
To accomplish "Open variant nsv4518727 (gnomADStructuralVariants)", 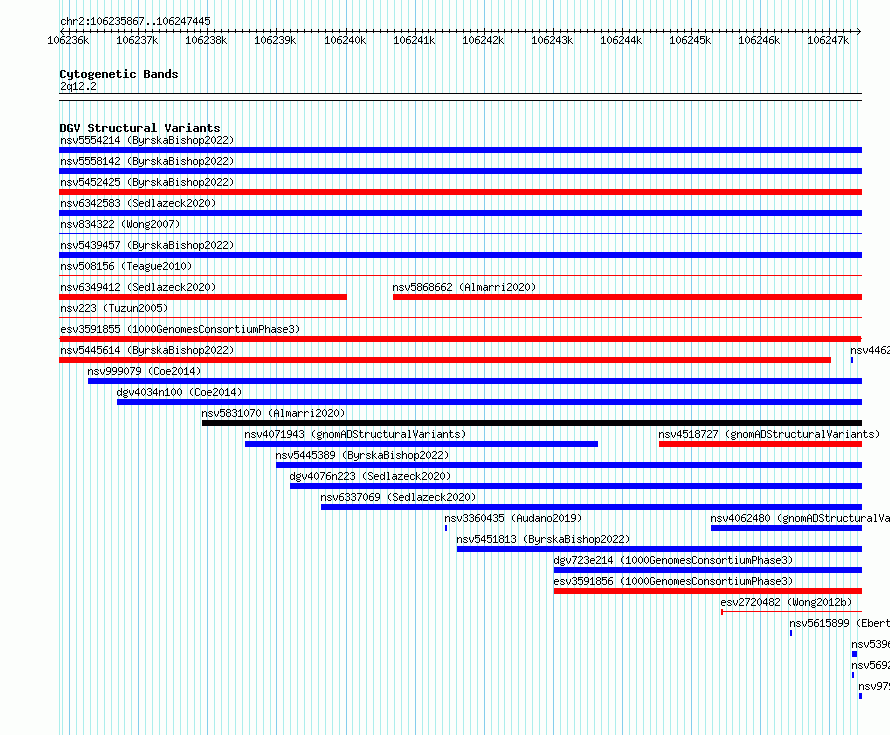I will coord(769,434).
